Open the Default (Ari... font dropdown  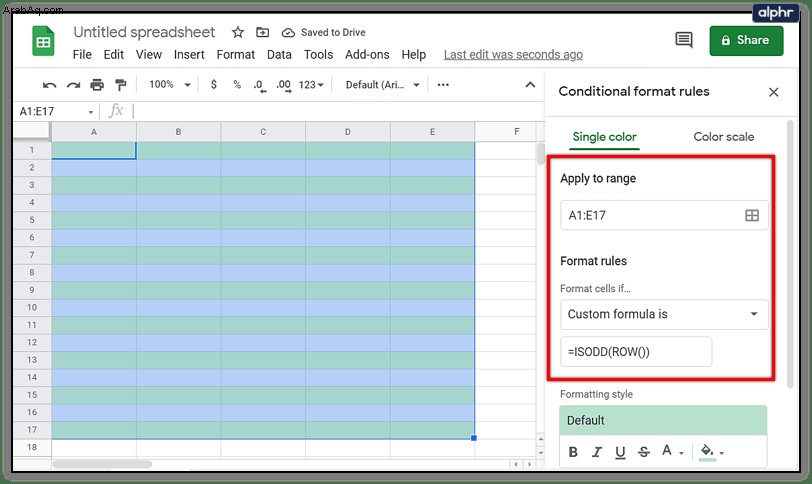tap(382, 85)
